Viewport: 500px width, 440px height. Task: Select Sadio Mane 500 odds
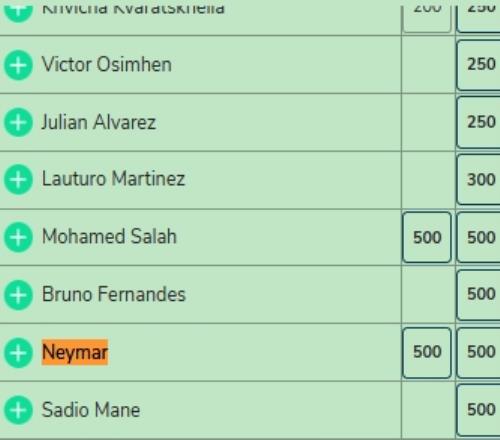coord(478,410)
